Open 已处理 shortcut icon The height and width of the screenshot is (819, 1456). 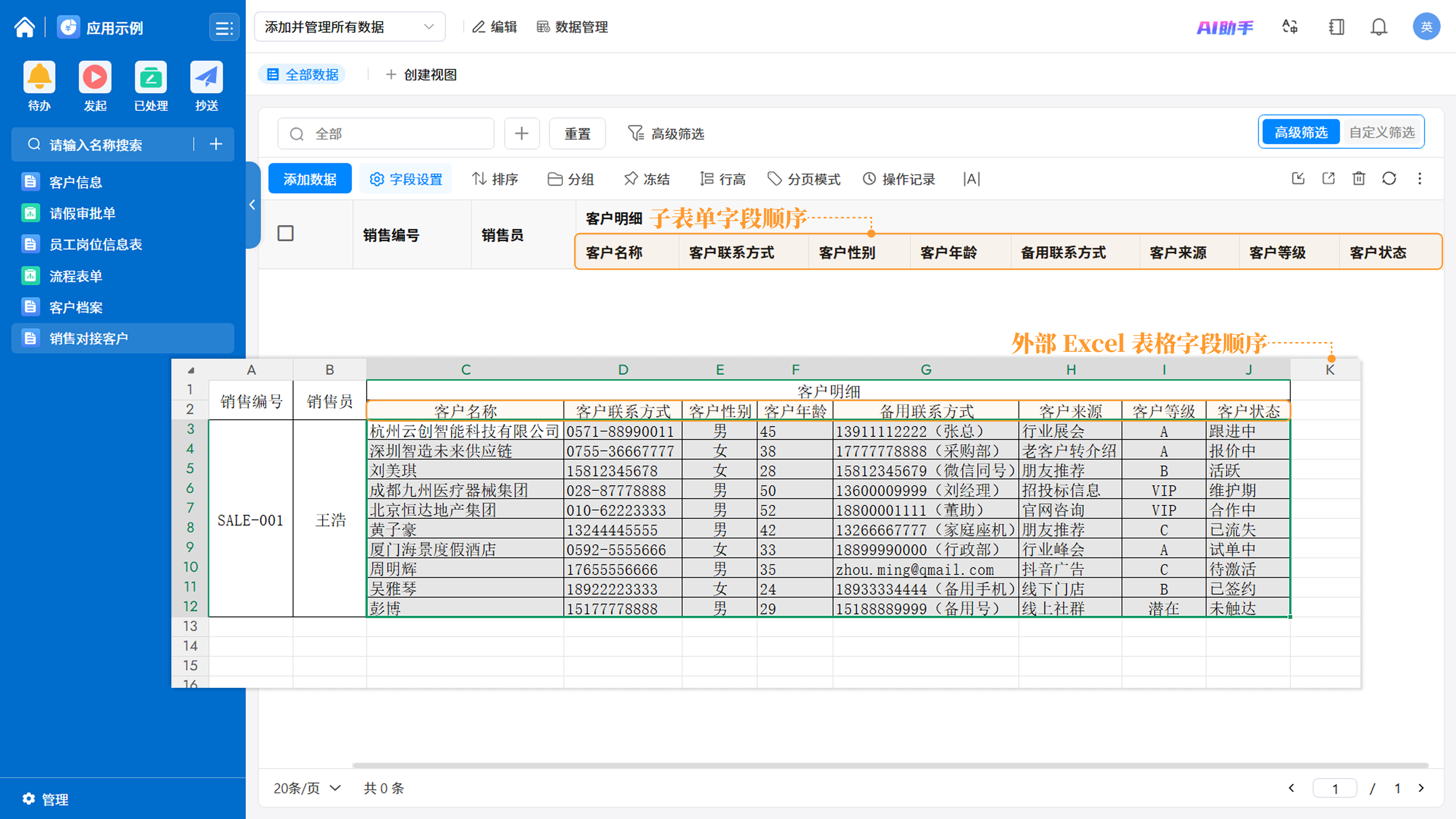[x=151, y=77]
